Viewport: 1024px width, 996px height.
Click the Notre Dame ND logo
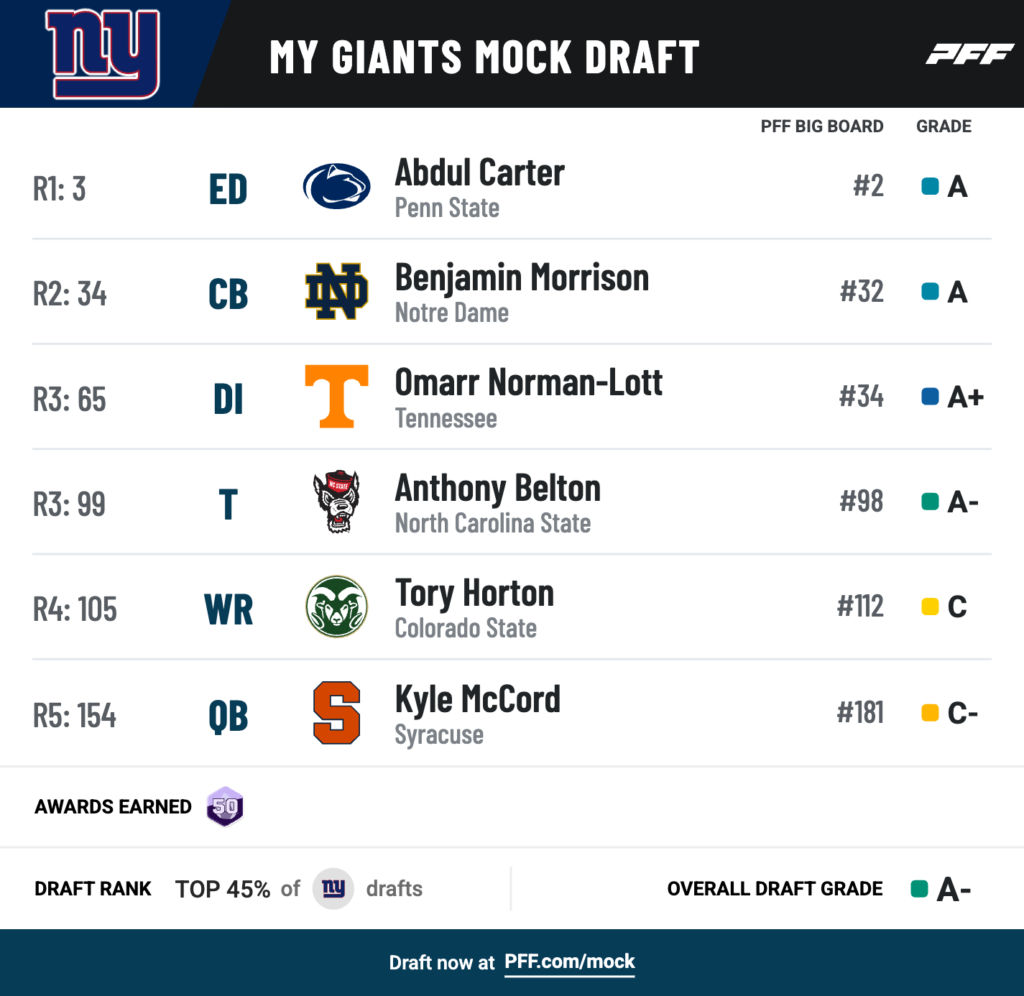[x=336, y=291]
